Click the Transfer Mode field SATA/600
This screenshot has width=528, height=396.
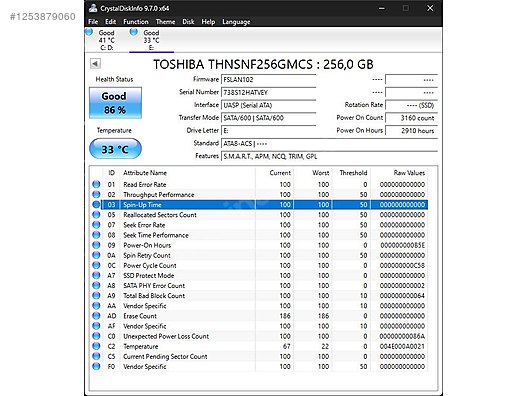[268, 118]
